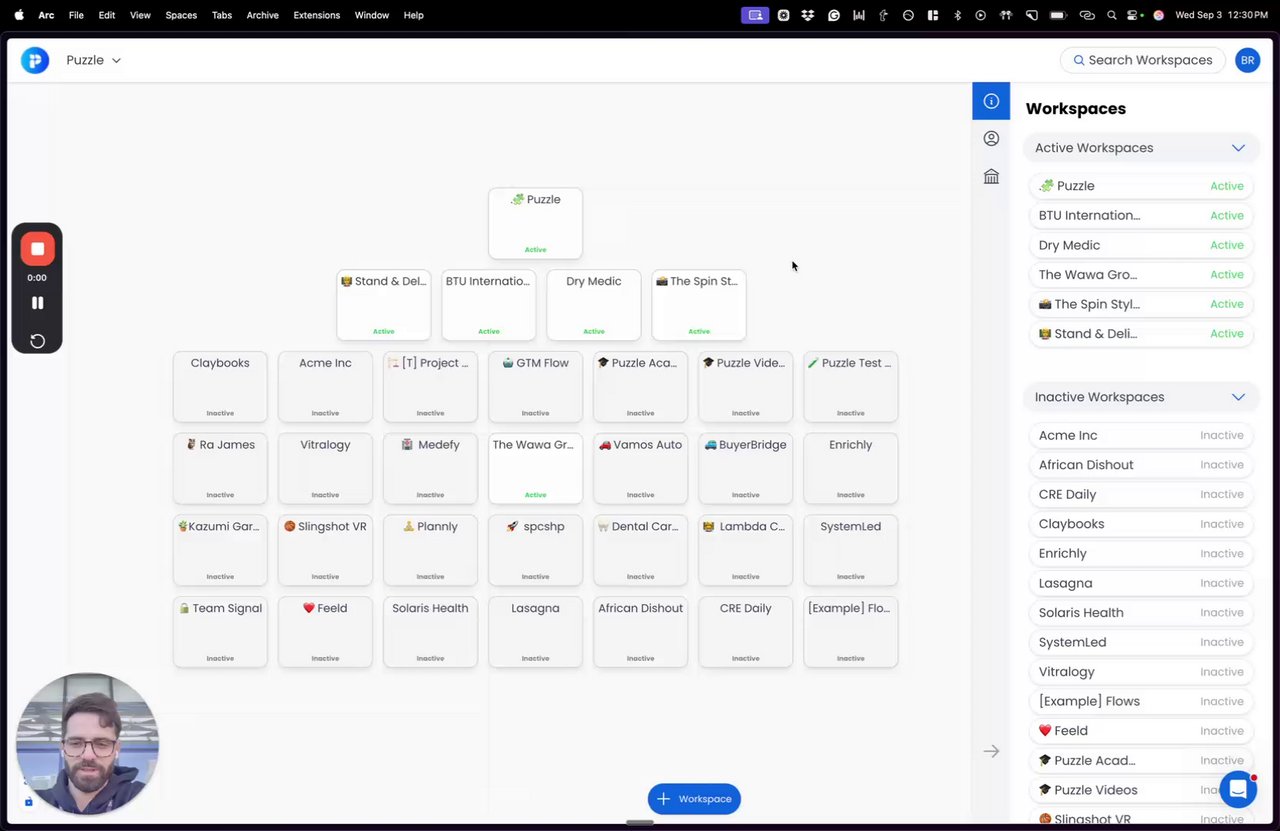The width and height of the screenshot is (1280, 831).
Task: Open the BuyerBridge workspace card
Action: (x=746, y=469)
